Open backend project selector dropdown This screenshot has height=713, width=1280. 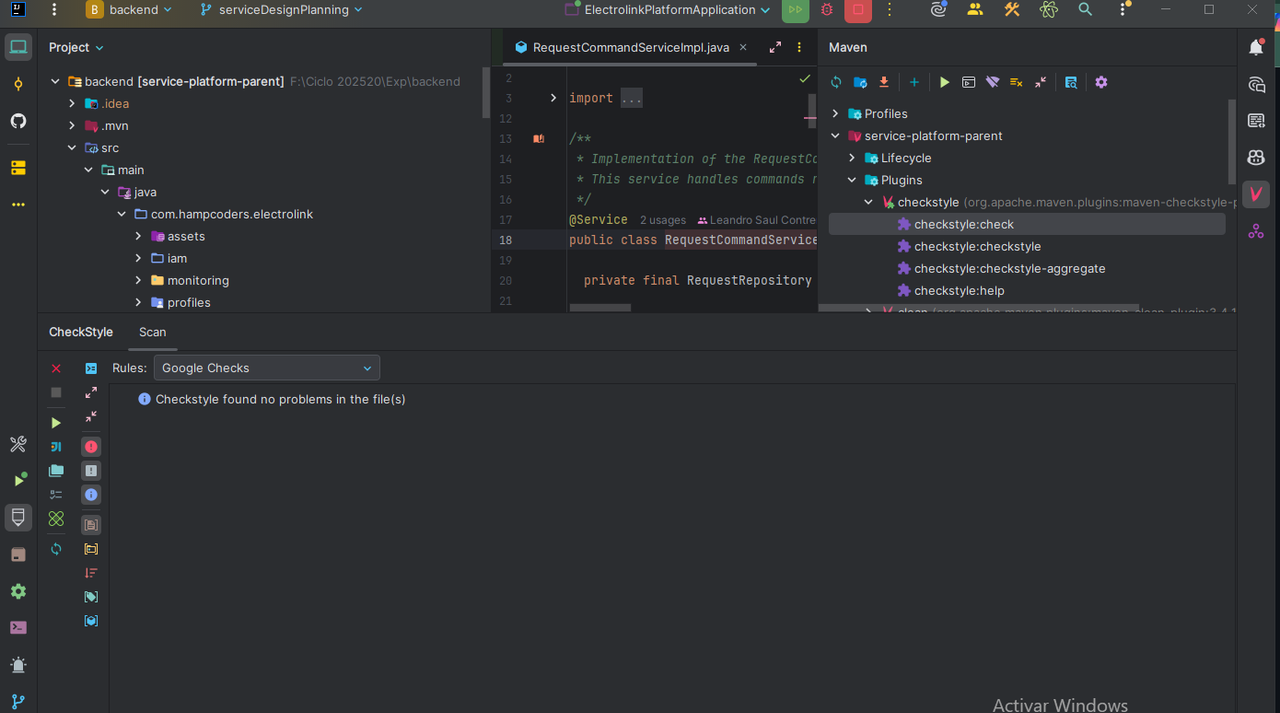(x=129, y=10)
